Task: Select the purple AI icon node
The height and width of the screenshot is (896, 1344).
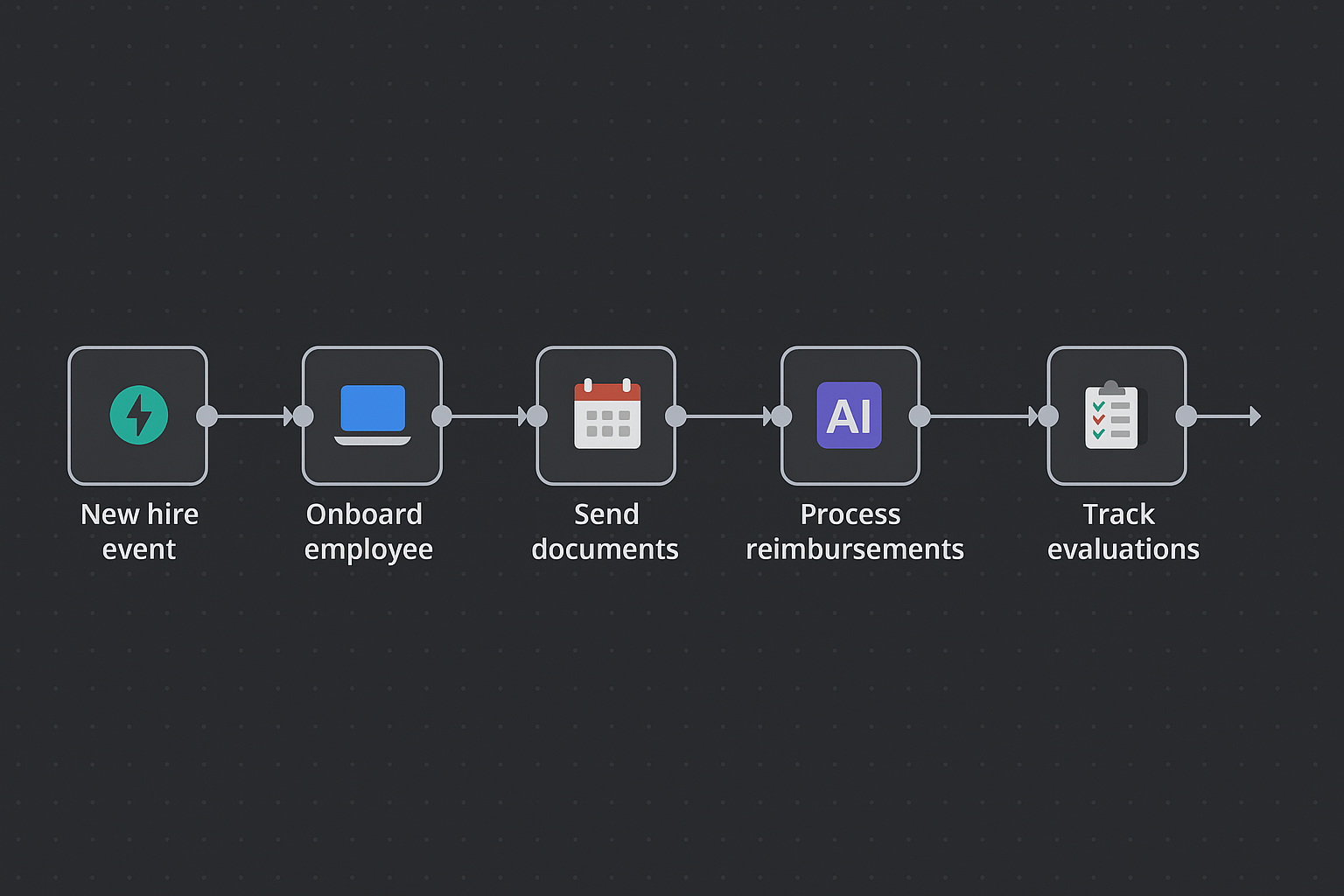Action: point(850,416)
